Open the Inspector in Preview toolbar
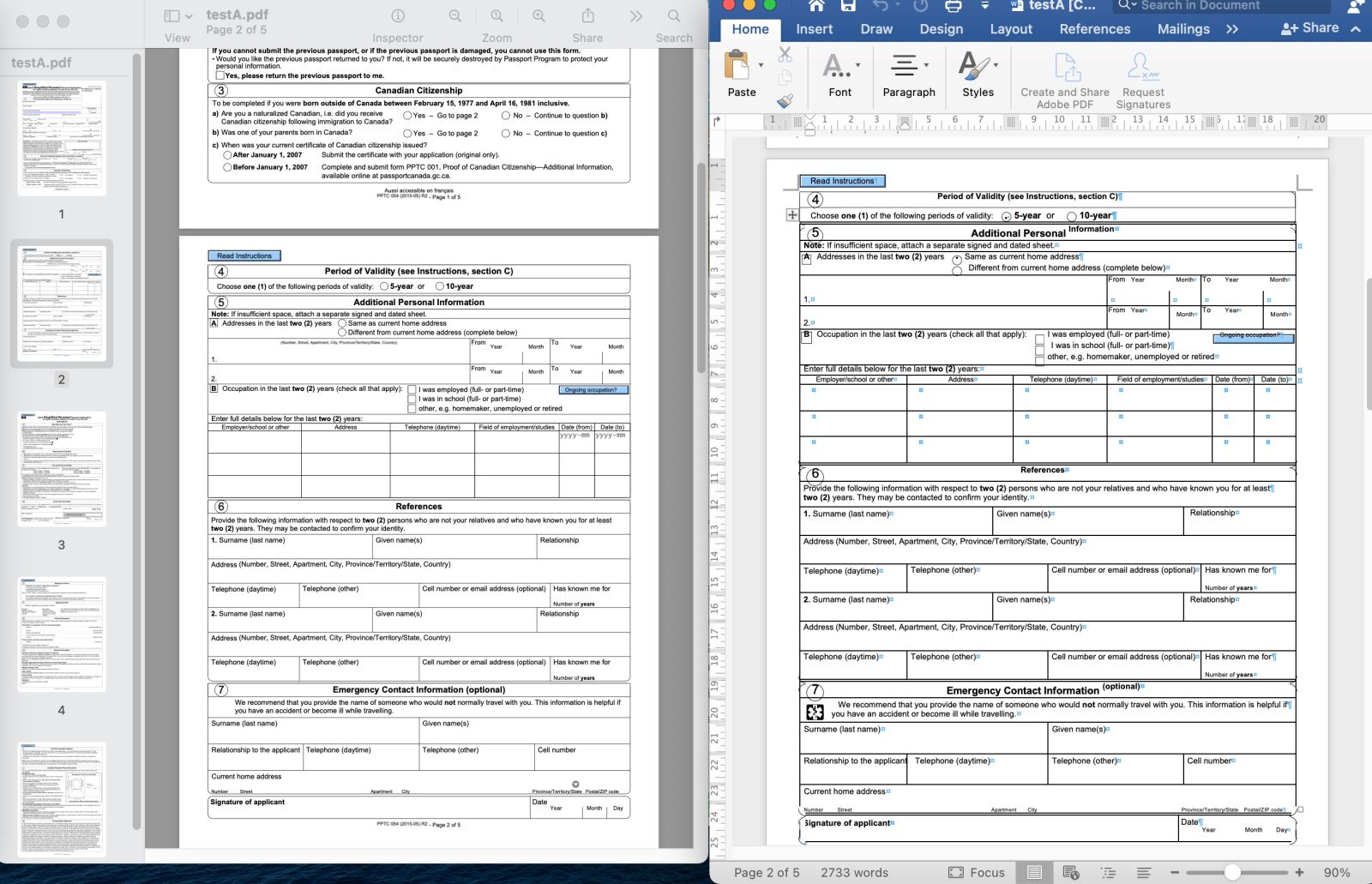The height and width of the screenshot is (884, 1372). point(398,16)
